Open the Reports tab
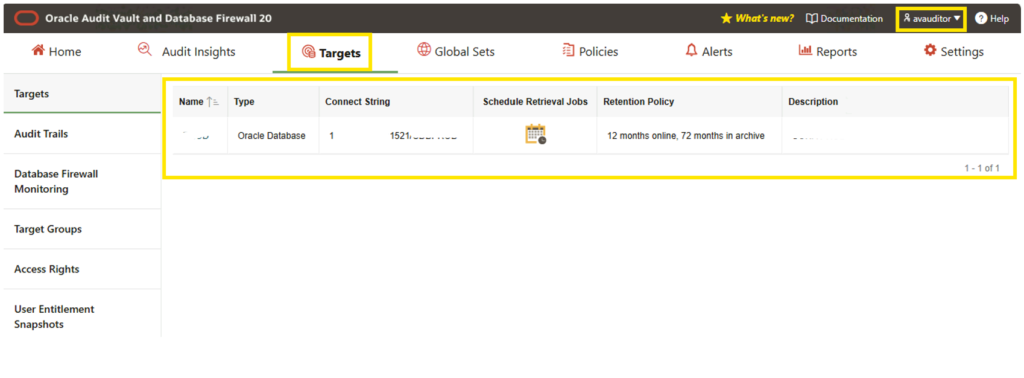 pos(827,52)
